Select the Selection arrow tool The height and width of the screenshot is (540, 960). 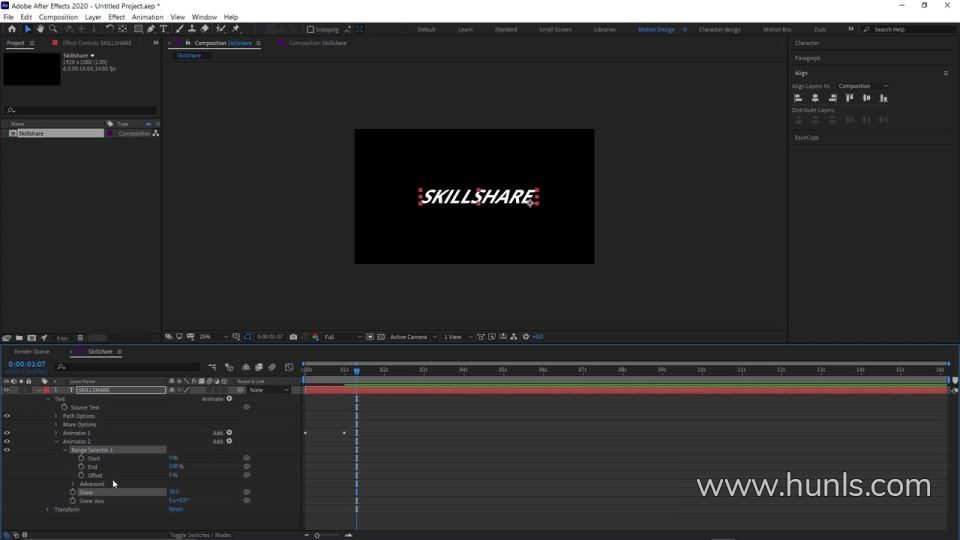28,29
